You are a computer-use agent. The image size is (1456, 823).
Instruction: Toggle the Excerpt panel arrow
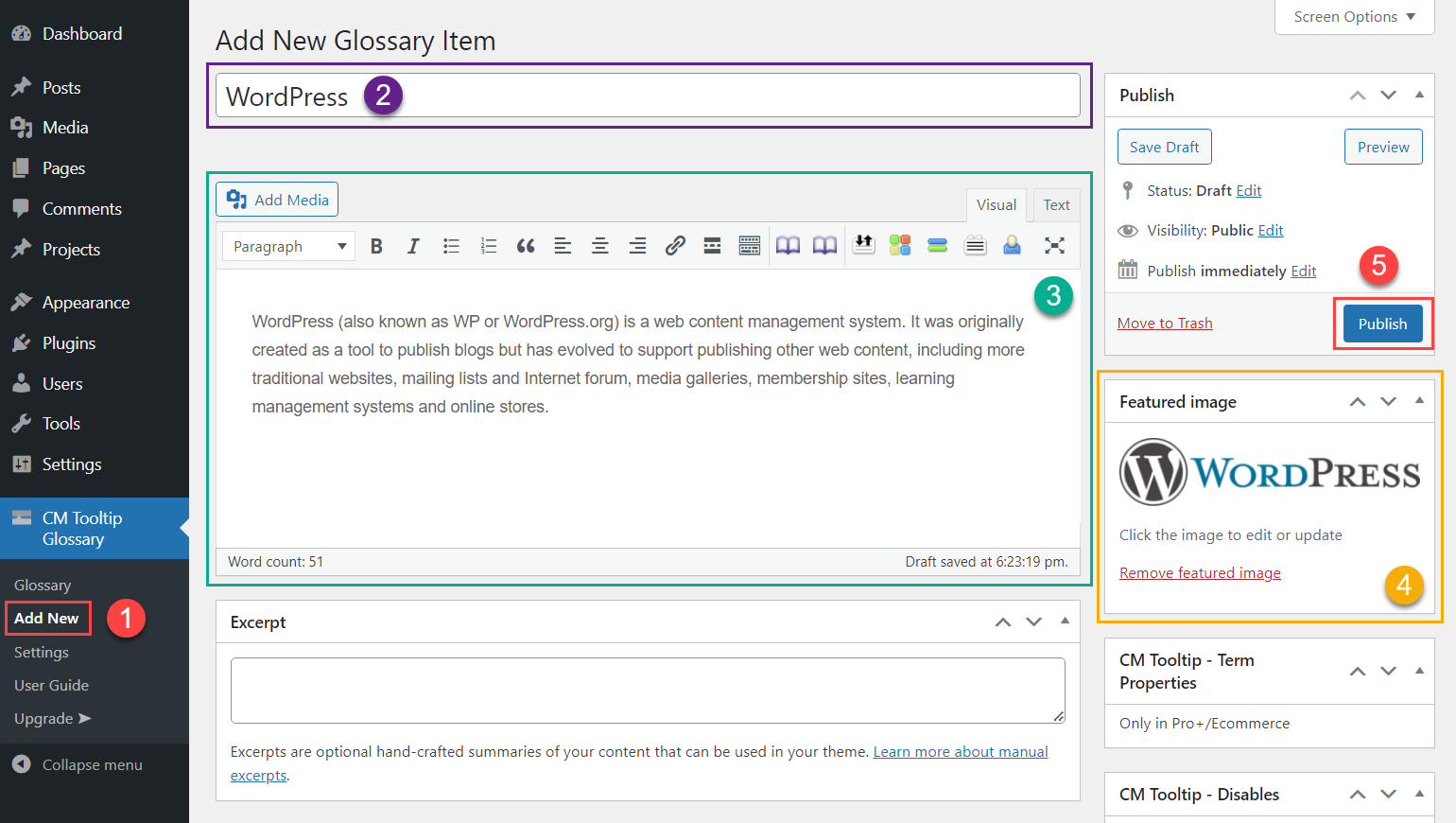tap(1065, 622)
